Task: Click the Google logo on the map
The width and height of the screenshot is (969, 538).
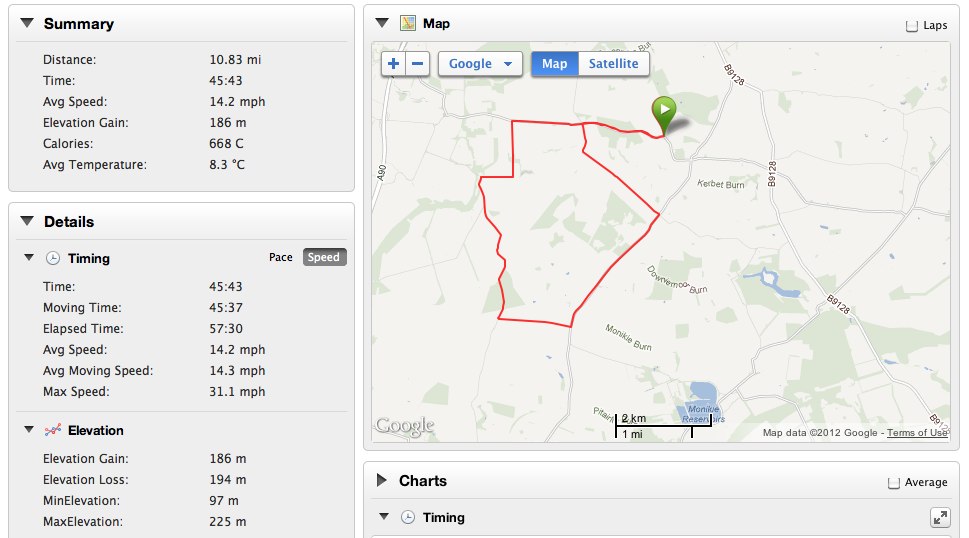Action: click(x=404, y=426)
